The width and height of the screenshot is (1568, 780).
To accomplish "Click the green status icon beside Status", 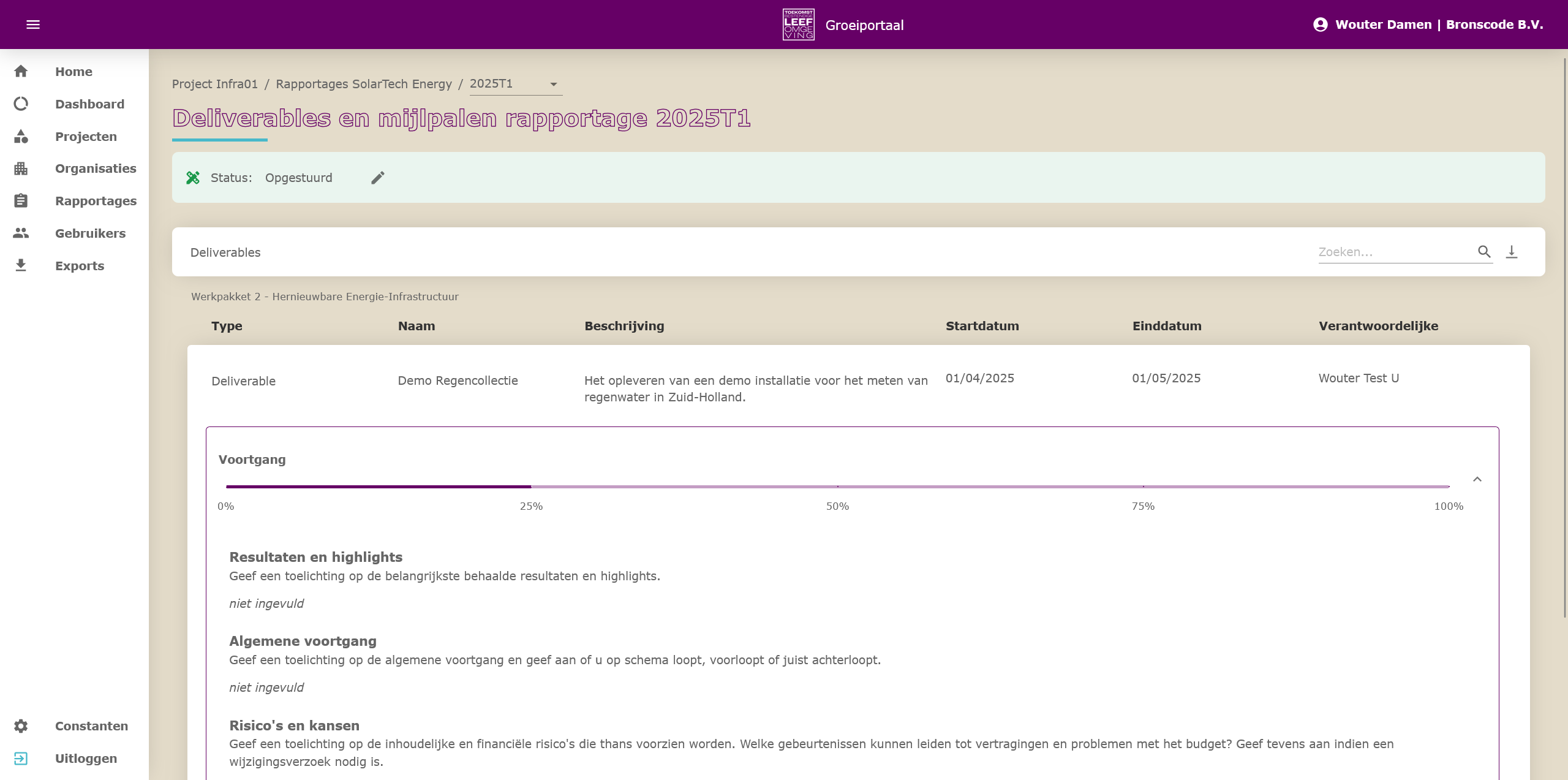I will pos(193,178).
